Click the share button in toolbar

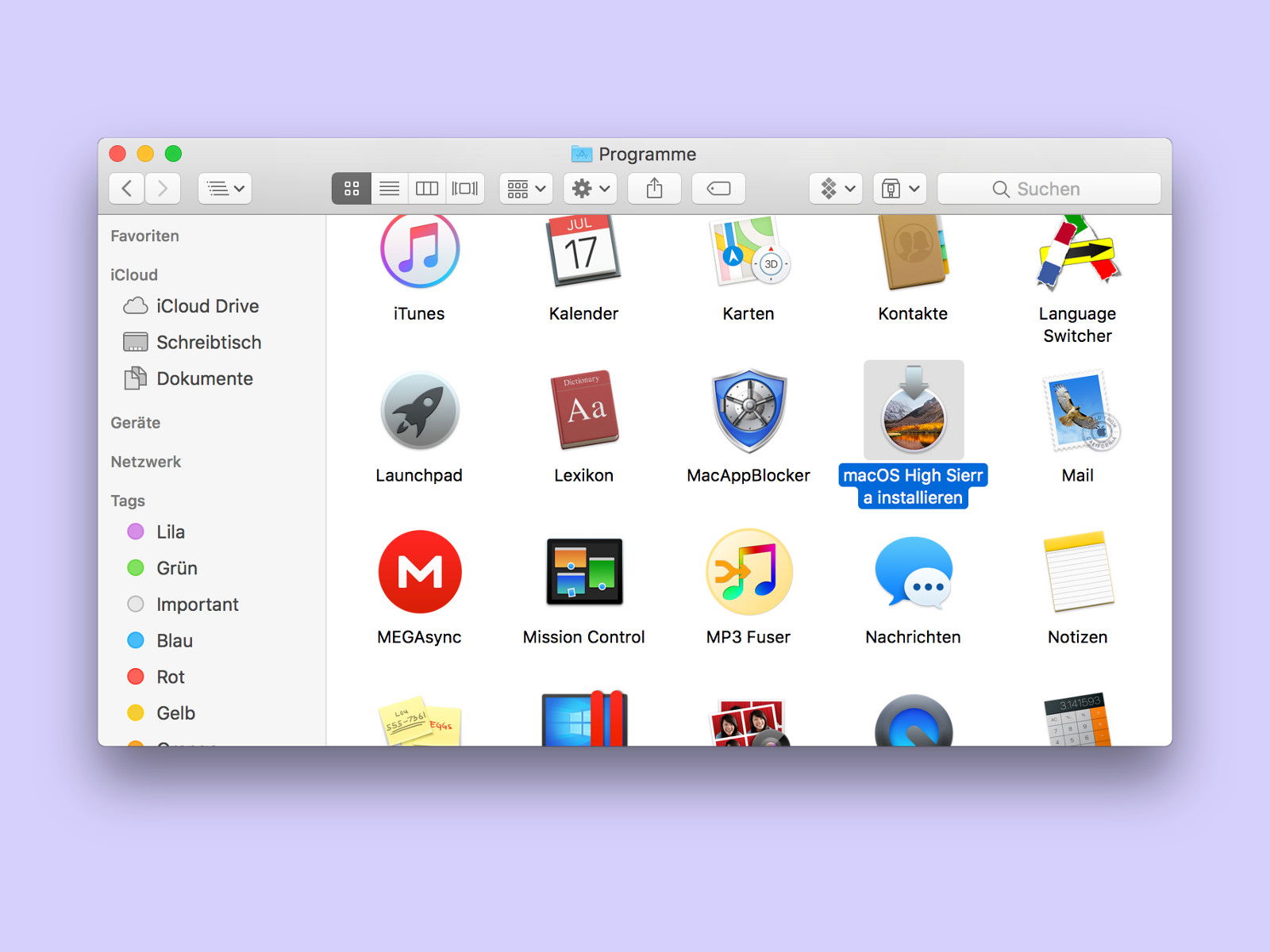654,188
